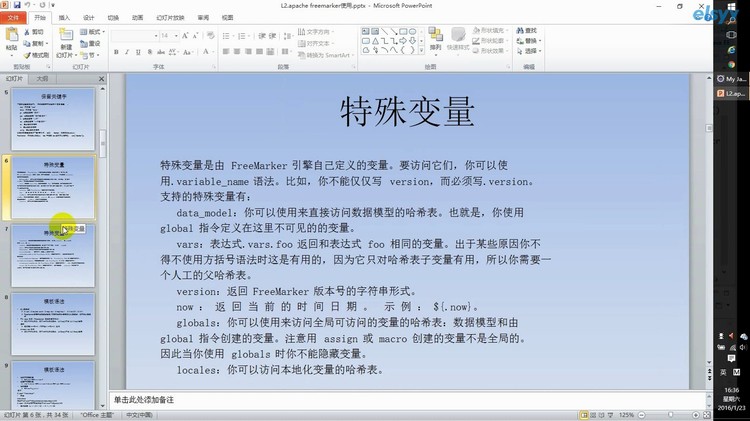
Task: Reset slide layout (重设)
Action: (x=90, y=44)
